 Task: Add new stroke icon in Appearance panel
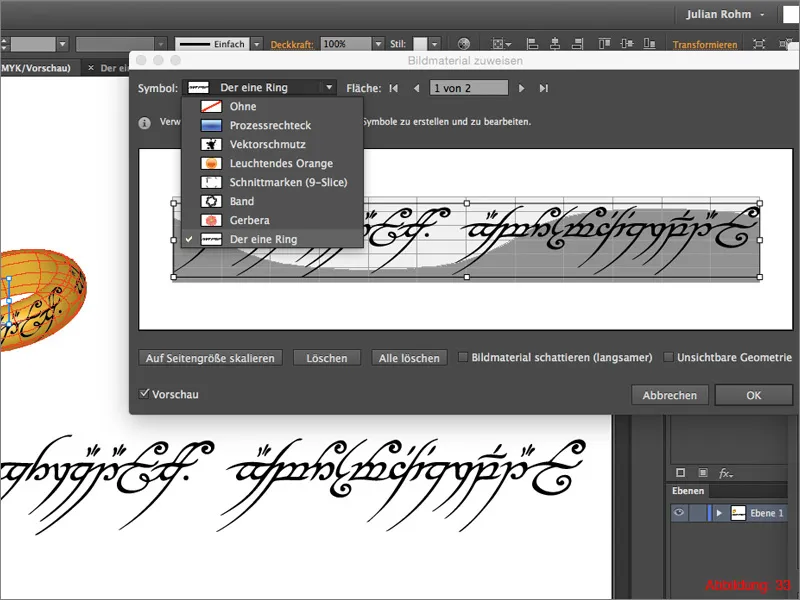(680, 472)
